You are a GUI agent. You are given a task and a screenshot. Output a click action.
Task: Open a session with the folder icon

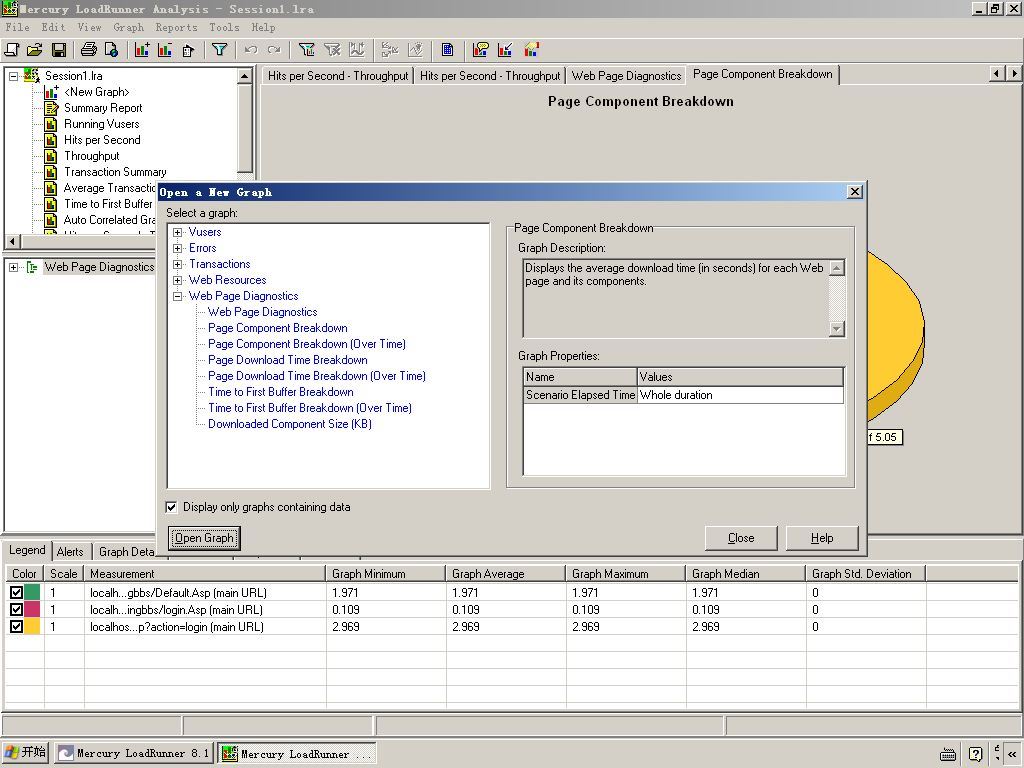(35, 50)
